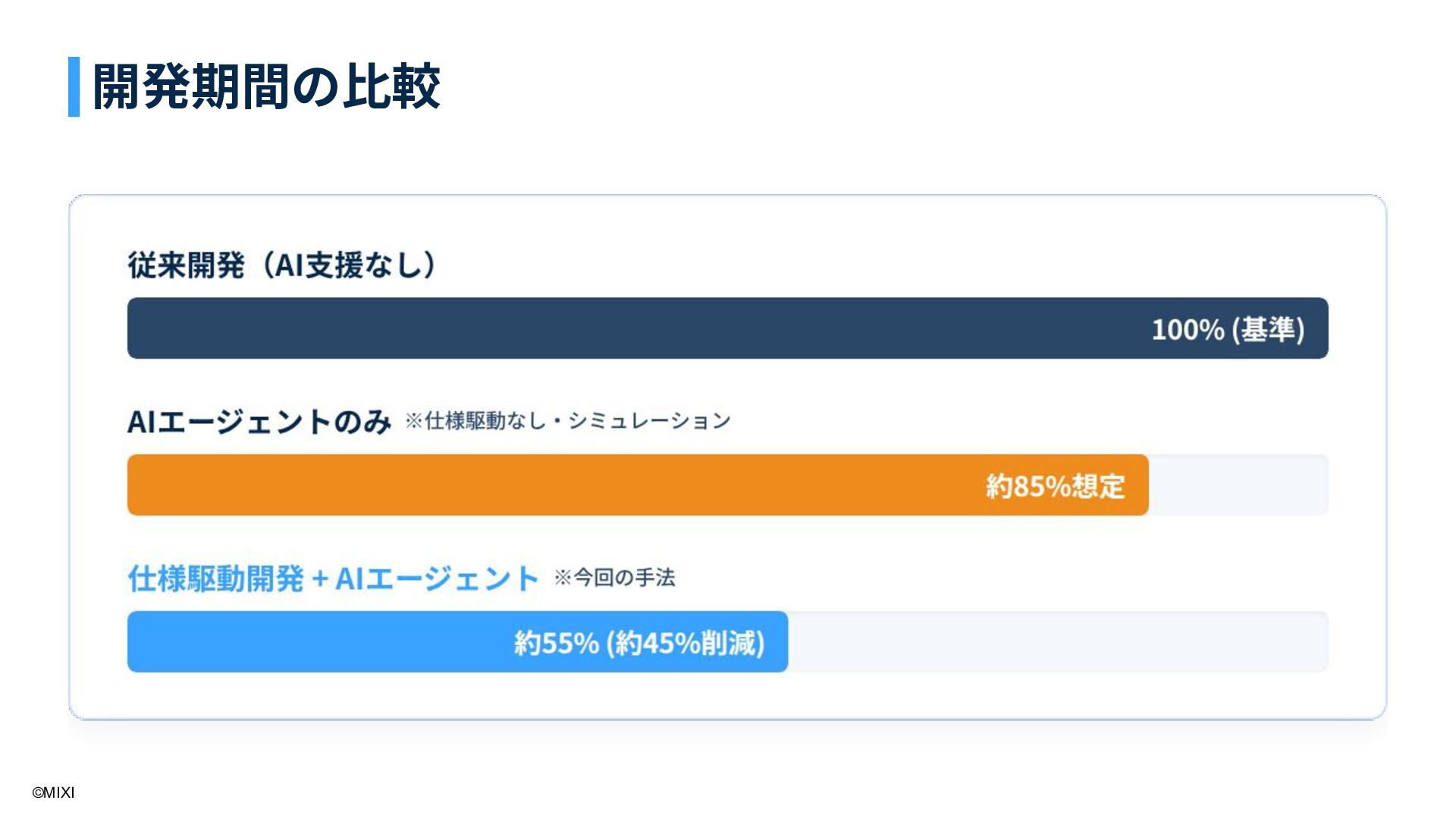Click the blue accent bar beside the title
Viewport: 1456px width, 819px height.
click(74, 86)
